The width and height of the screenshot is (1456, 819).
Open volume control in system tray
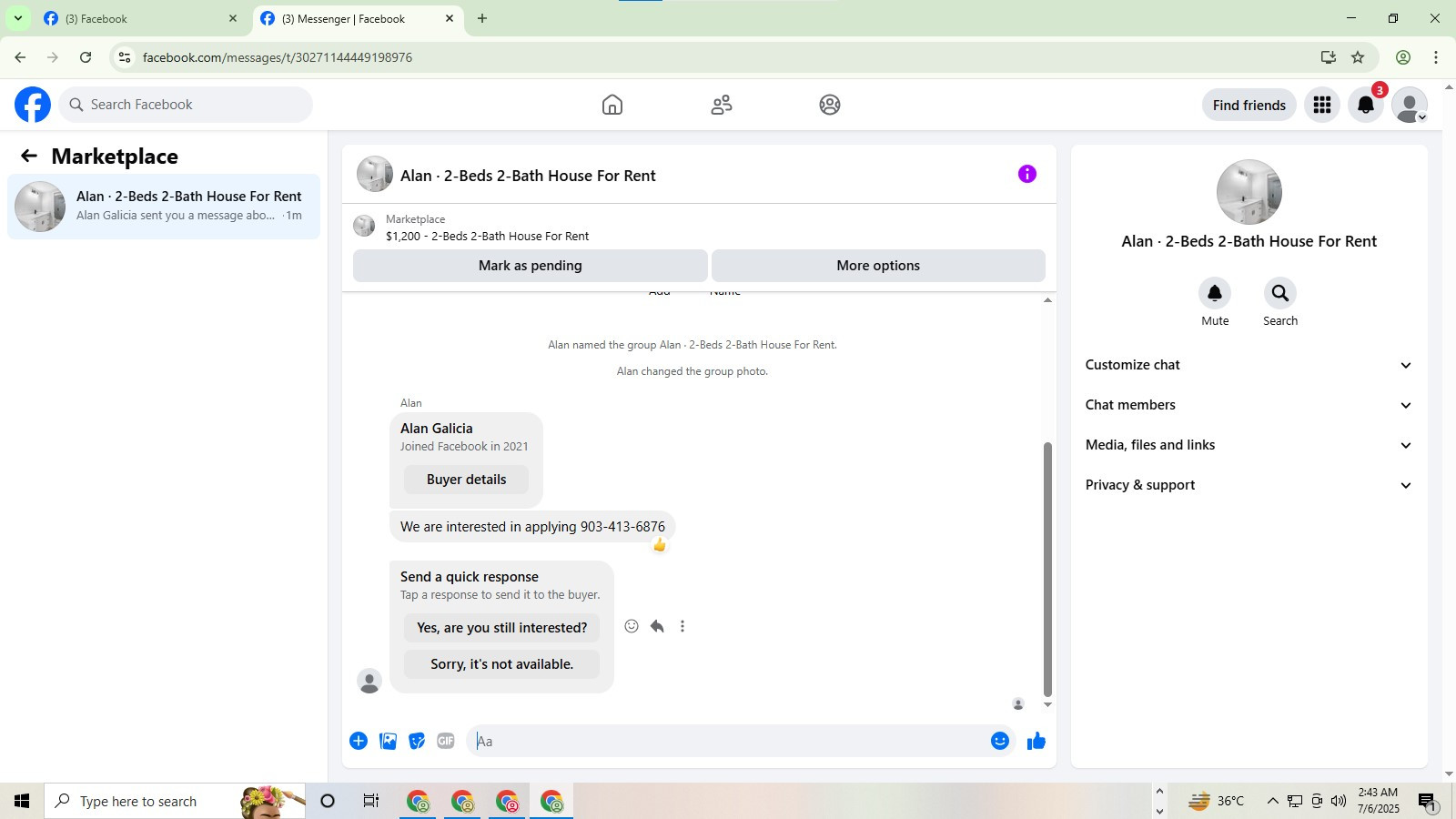pos(1338,801)
